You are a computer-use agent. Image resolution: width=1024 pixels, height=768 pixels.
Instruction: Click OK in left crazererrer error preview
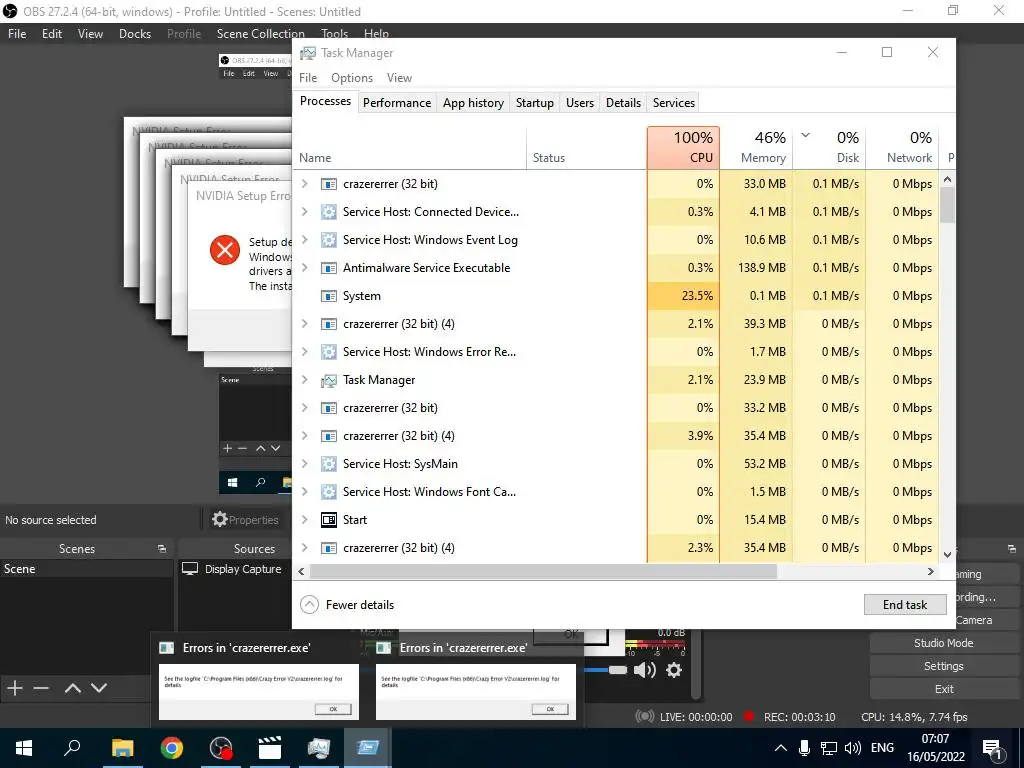pyautogui.click(x=333, y=709)
